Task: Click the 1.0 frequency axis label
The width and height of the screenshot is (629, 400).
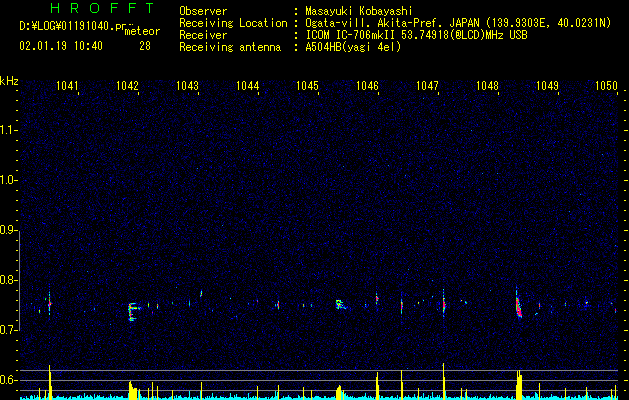Action: coord(9,180)
